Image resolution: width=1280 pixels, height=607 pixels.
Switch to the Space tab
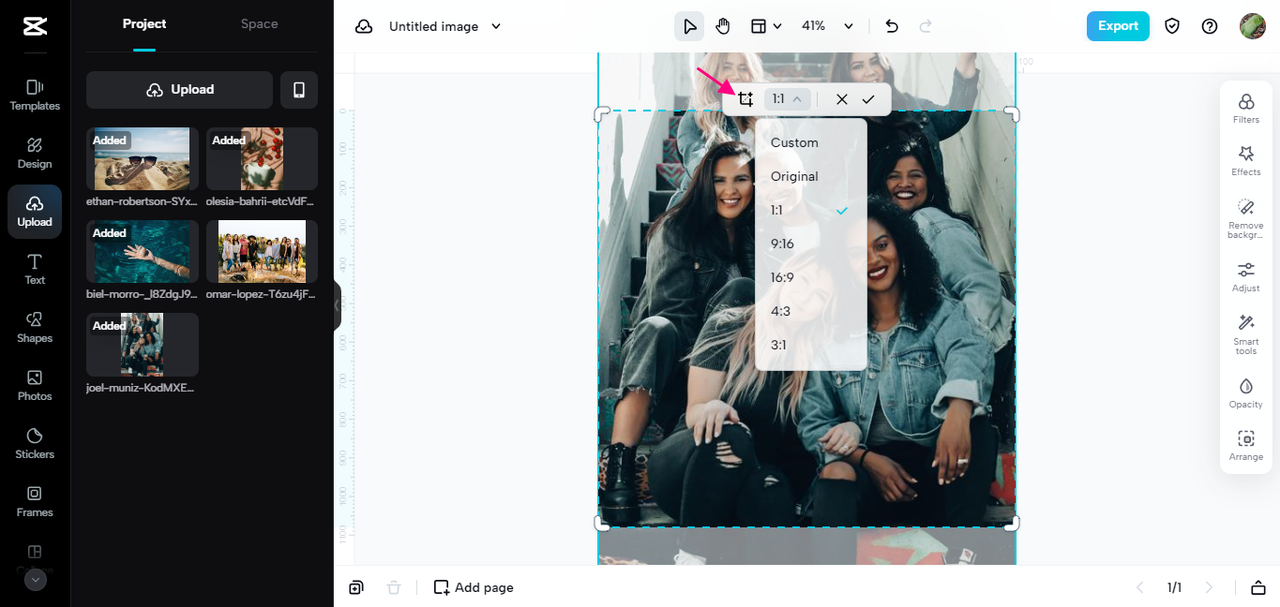pos(259,24)
